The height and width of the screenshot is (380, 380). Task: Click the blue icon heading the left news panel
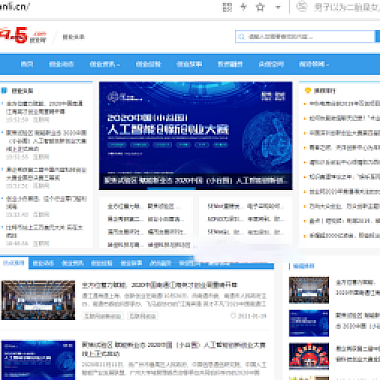tap(4, 90)
